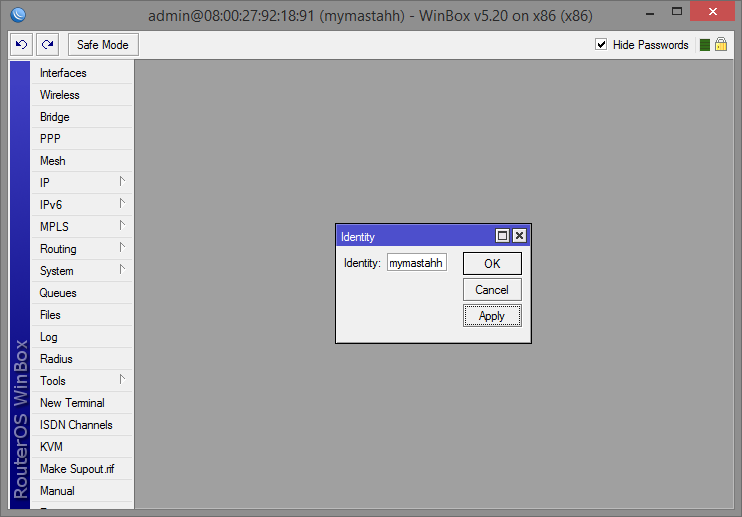Image resolution: width=742 pixels, height=517 pixels.
Task: Open the Bridge menu
Action: 82,117
